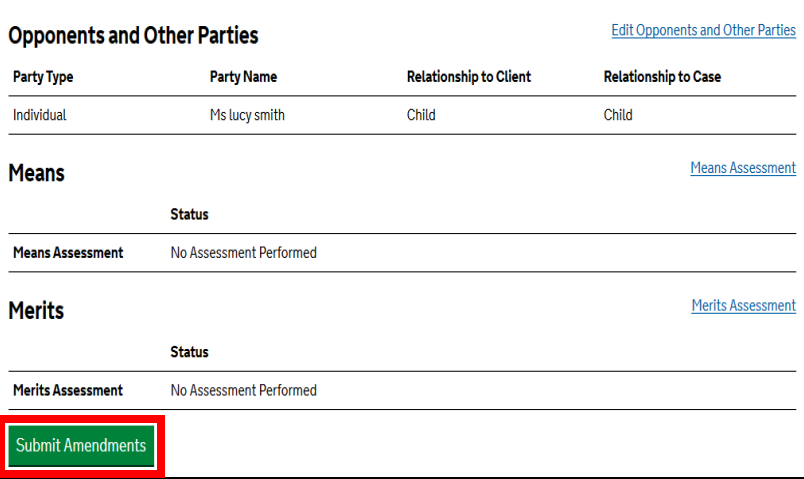The width and height of the screenshot is (804, 479).
Task: Click the Merits section heading
Action: point(36,311)
